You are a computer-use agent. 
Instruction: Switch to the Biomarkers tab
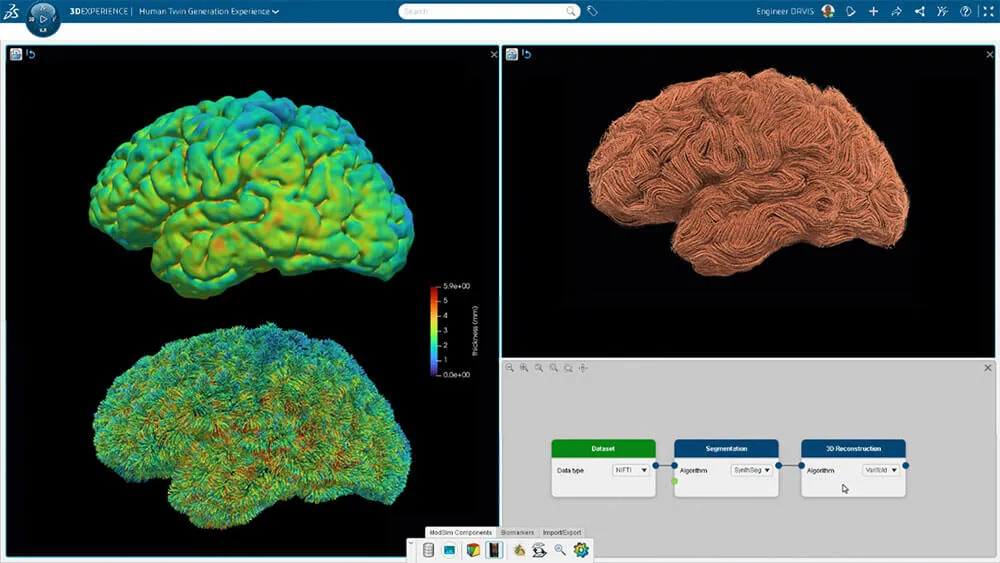click(x=517, y=532)
